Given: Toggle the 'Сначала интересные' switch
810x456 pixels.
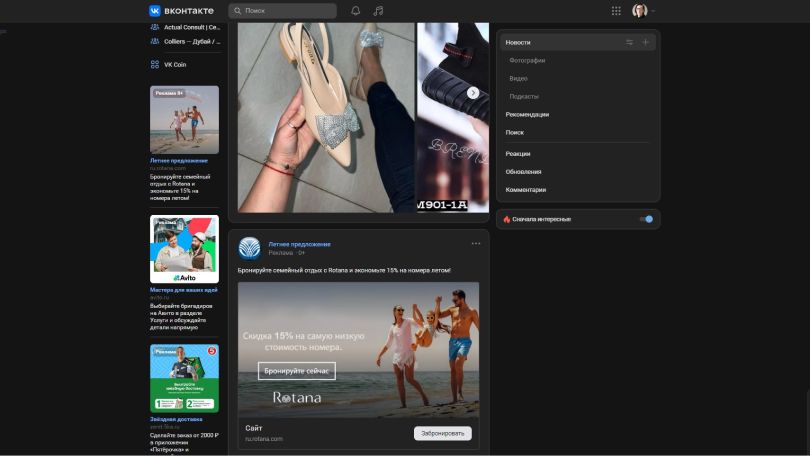Looking at the screenshot, I should pyautogui.click(x=645, y=219).
